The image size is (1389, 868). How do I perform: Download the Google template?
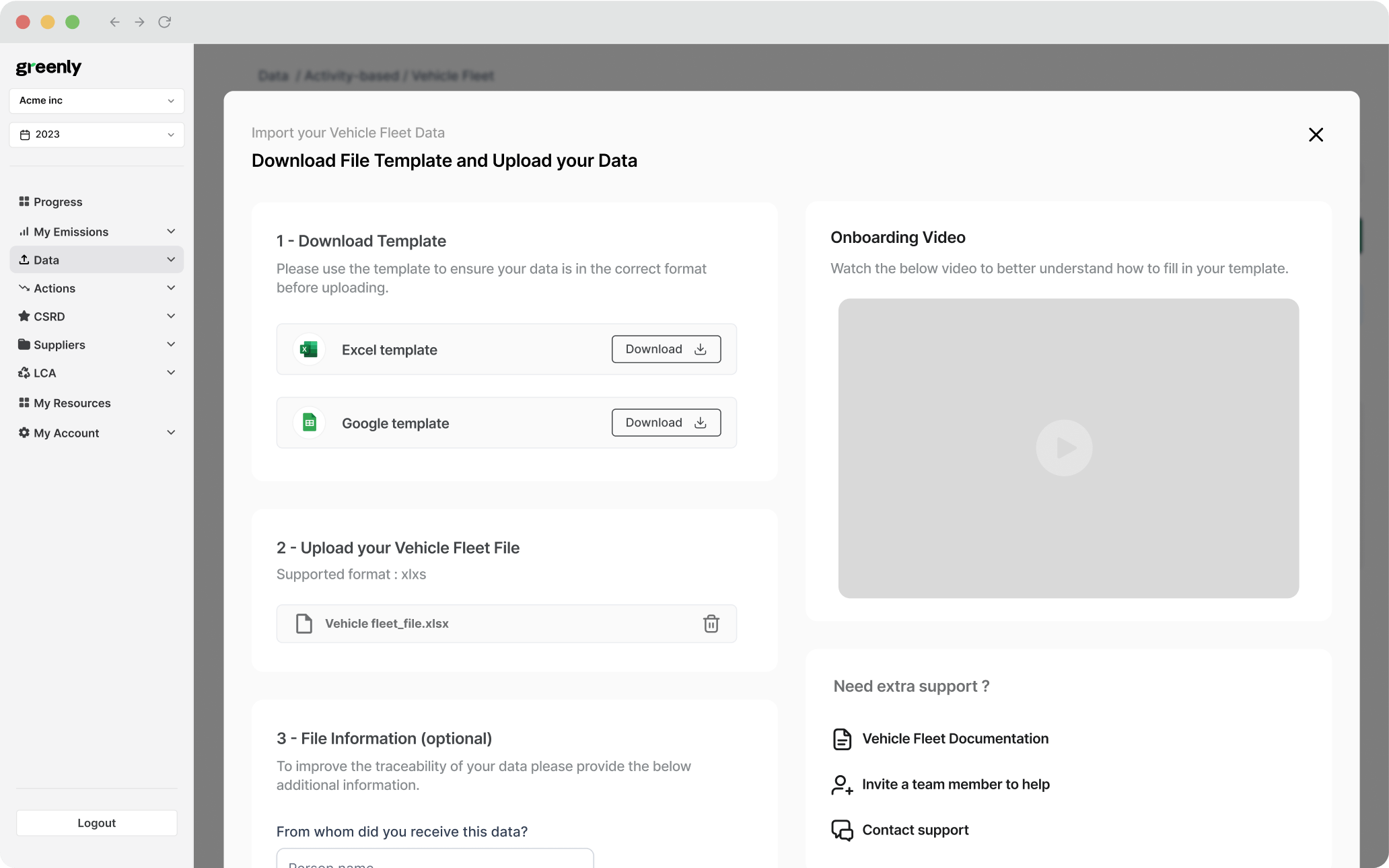click(x=666, y=423)
